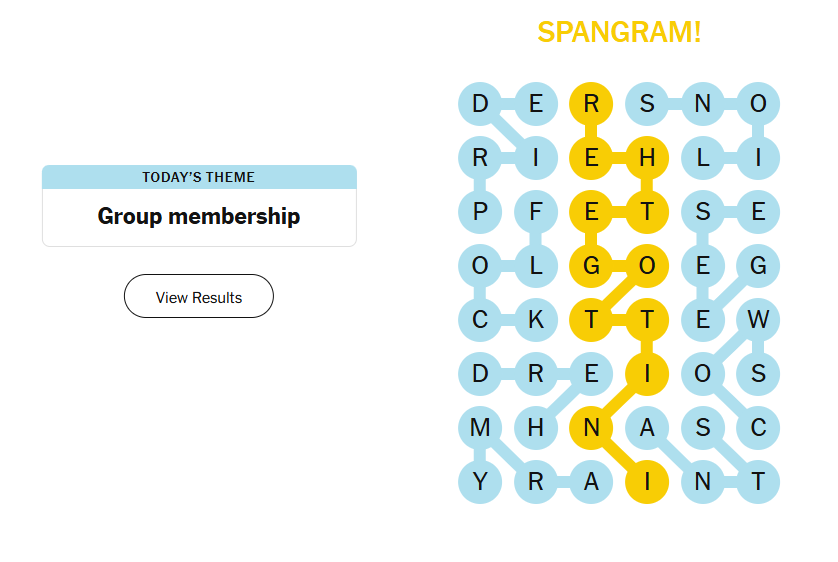Select the blue A tile beside yellow N
Viewport: 838px width, 562px height.
point(647,428)
